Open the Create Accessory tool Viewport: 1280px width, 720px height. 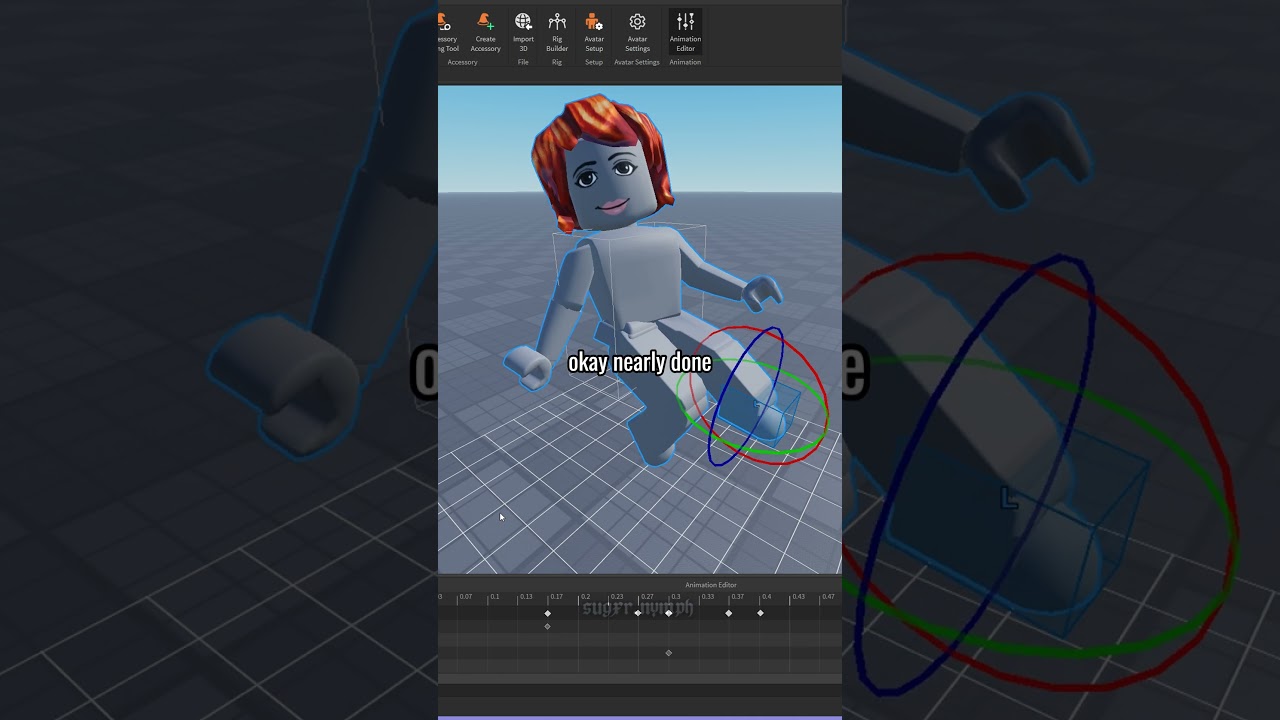click(x=485, y=32)
